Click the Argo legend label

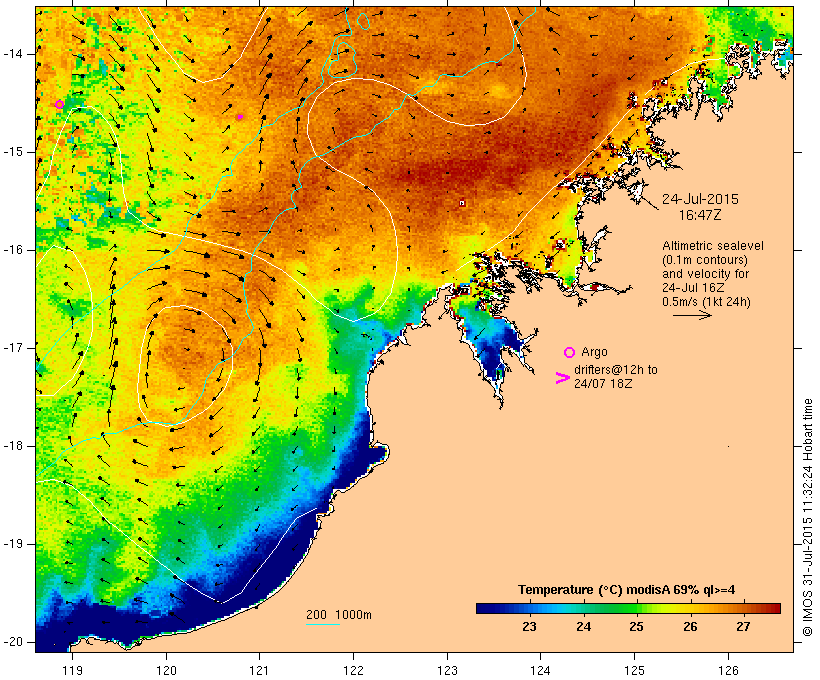tap(594, 352)
